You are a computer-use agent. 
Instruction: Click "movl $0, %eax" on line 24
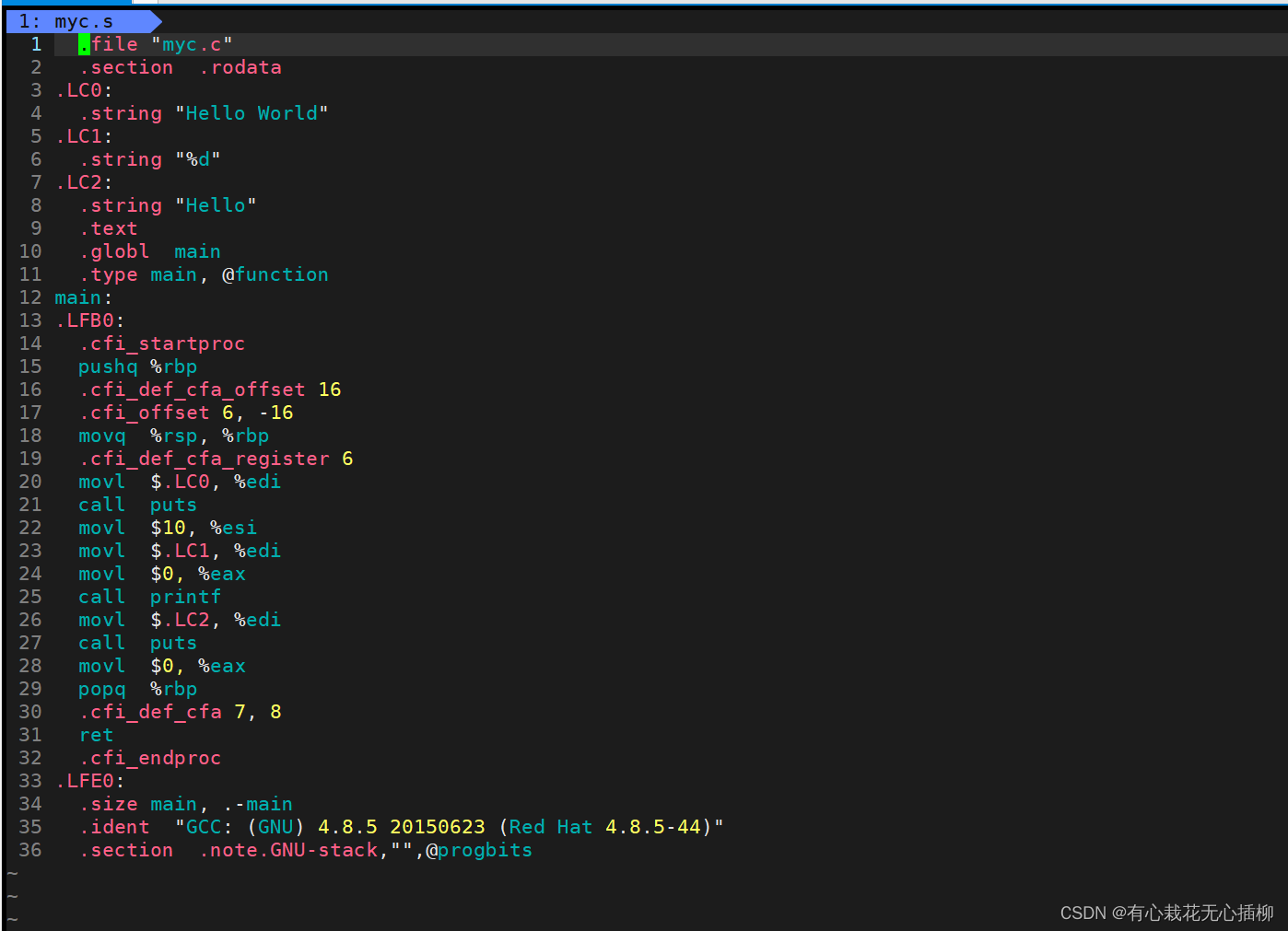coord(162,574)
